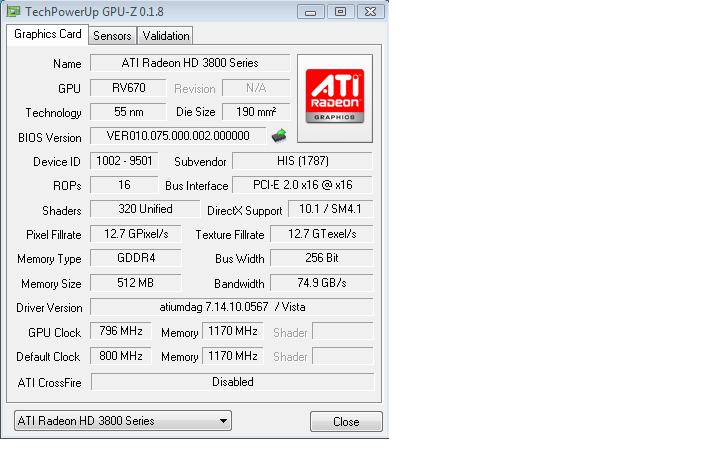This screenshot has height=450, width=720.
Task: Click the Device ID field 1002 - 9501
Action: [x=124, y=161]
